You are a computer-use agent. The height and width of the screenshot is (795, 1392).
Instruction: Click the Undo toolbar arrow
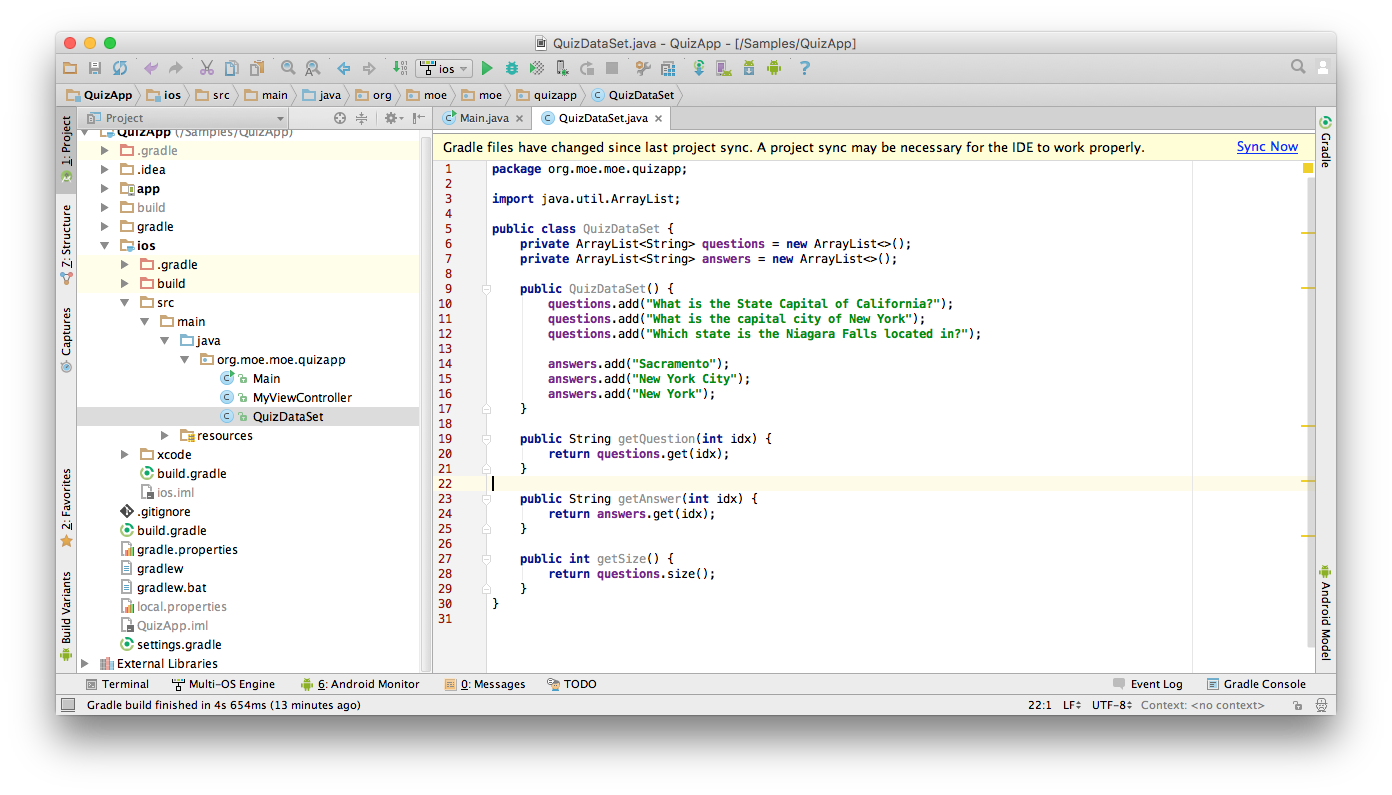[x=151, y=68]
